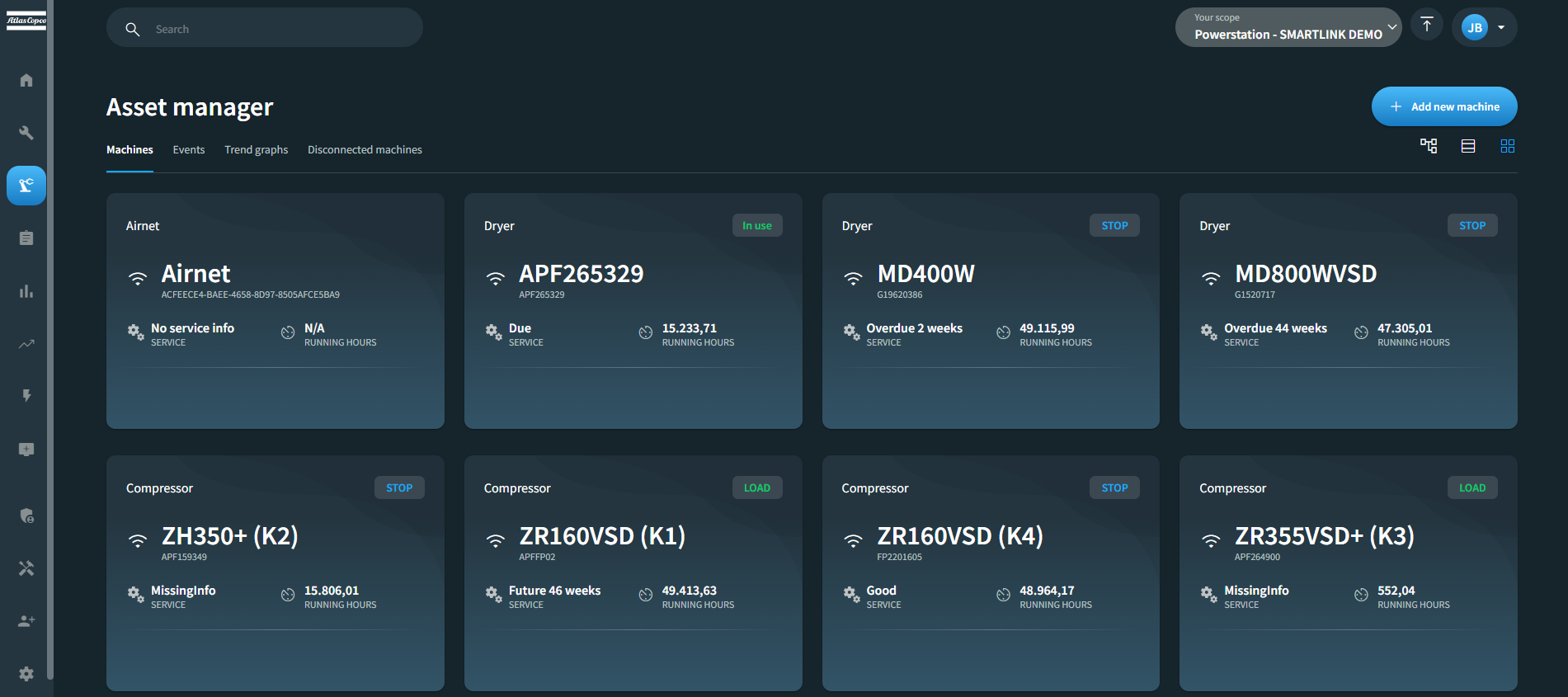Viewport: 1568px width, 697px height.
Task: Focus the Search input field
Action: click(265, 27)
